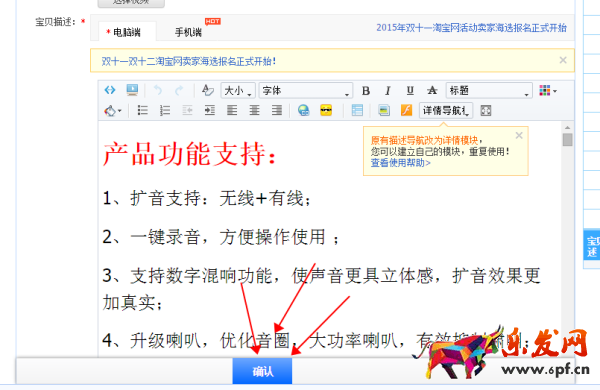Open the 查看使用帮助 link

[400, 163]
